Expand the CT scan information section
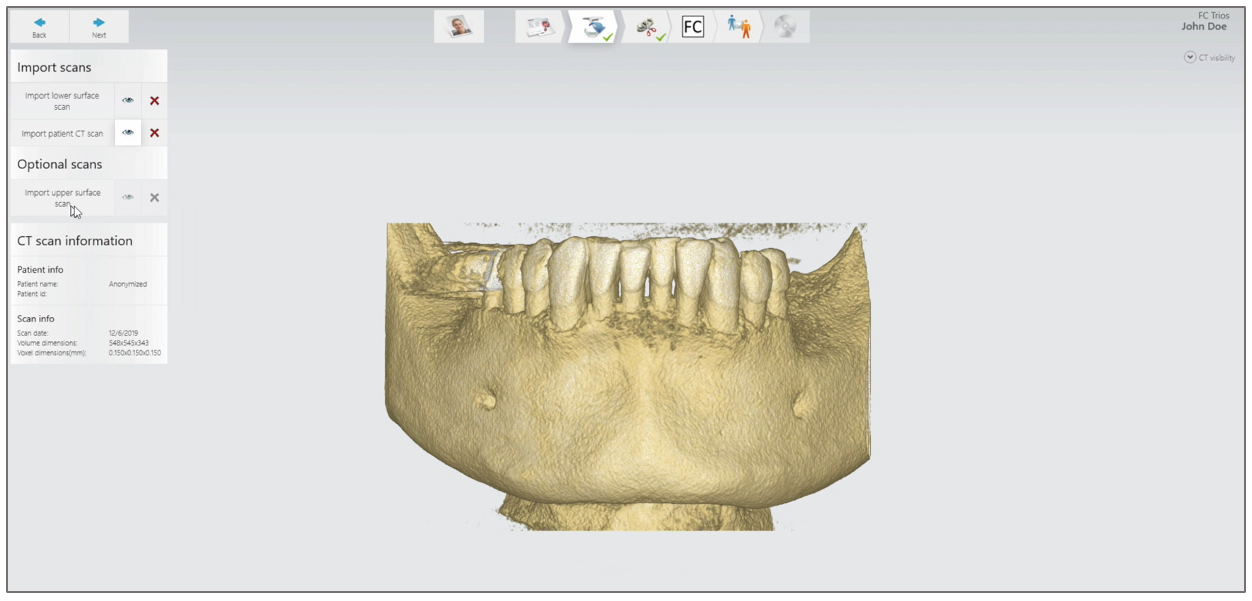 point(75,240)
